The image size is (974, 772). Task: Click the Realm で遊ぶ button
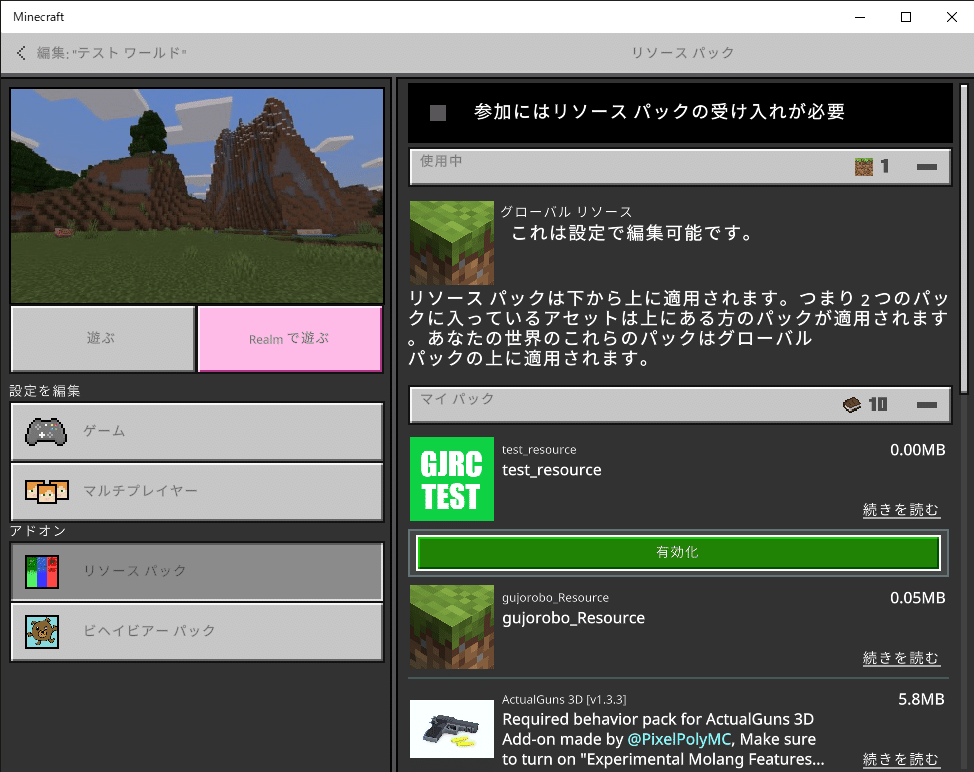[x=289, y=338]
